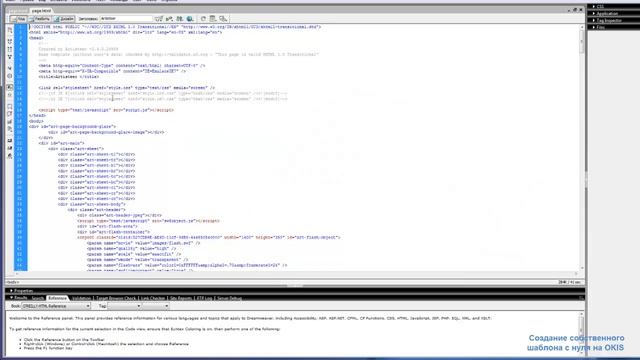Switch to Code view button
The width and height of the screenshot is (640, 360).
coord(18,19)
